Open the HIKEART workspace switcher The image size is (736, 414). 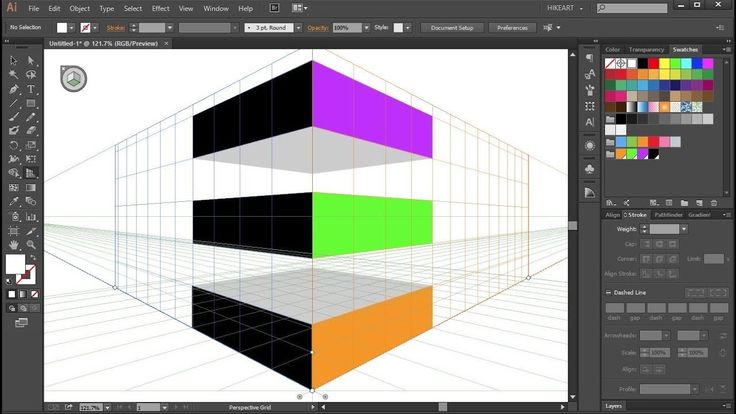(565, 8)
